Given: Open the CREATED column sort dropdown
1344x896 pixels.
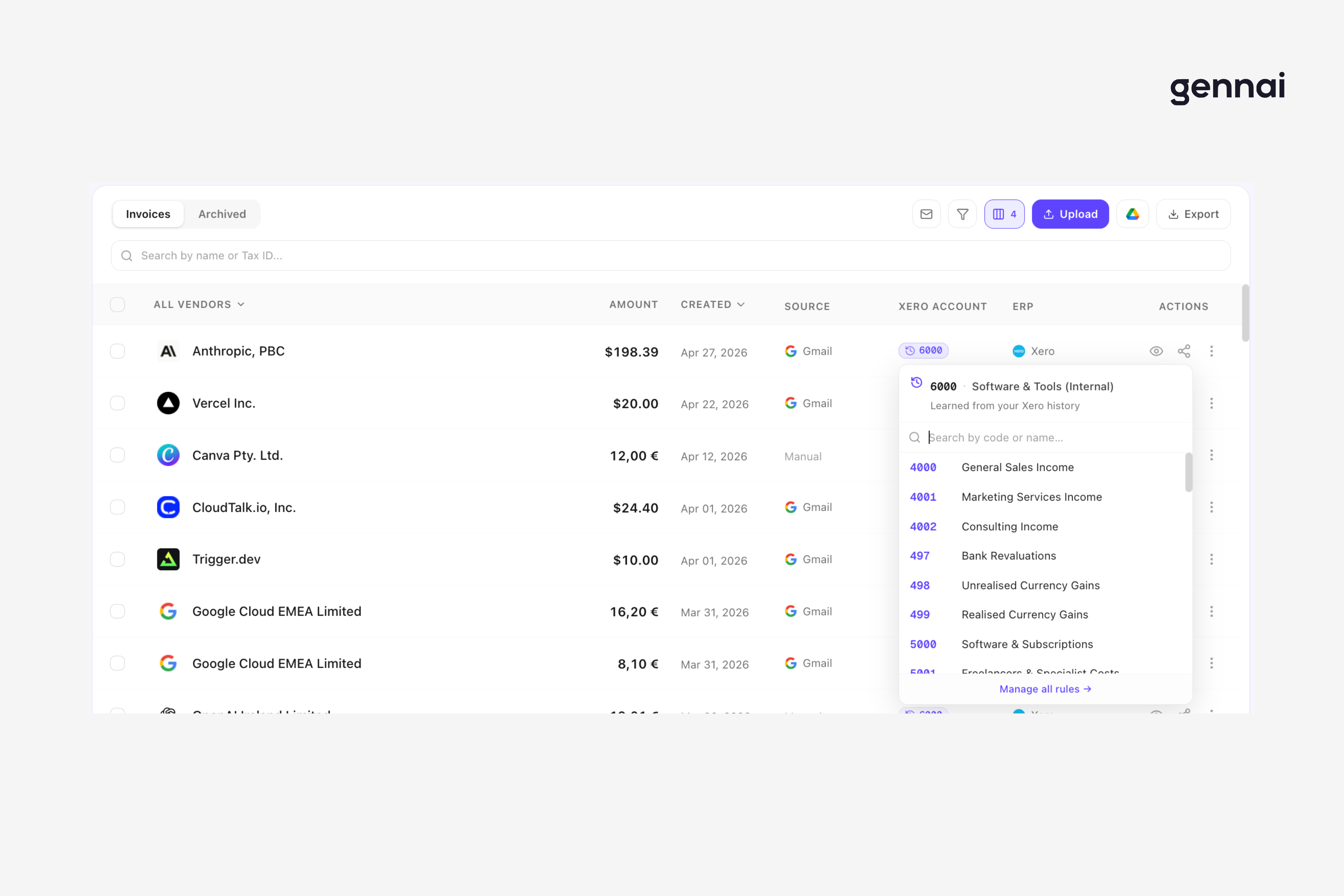Looking at the screenshot, I should (x=712, y=304).
